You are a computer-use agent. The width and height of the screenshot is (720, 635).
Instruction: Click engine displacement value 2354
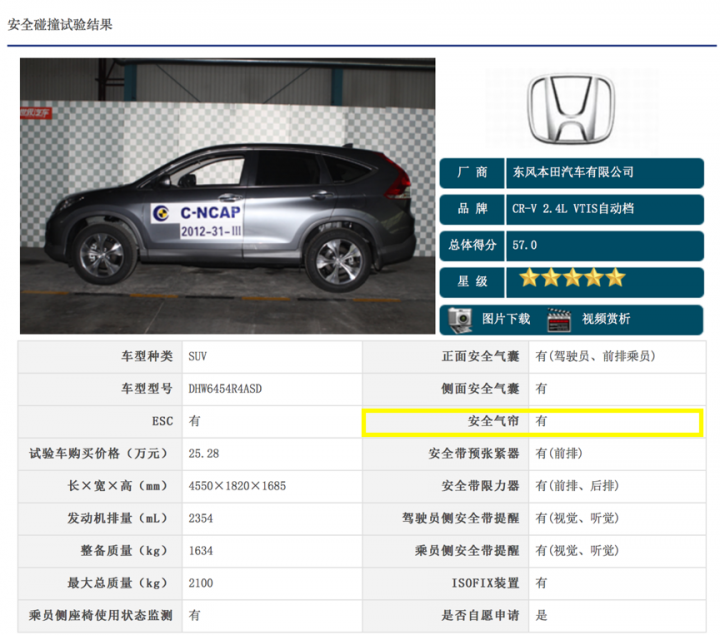click(x=201, y=518)
